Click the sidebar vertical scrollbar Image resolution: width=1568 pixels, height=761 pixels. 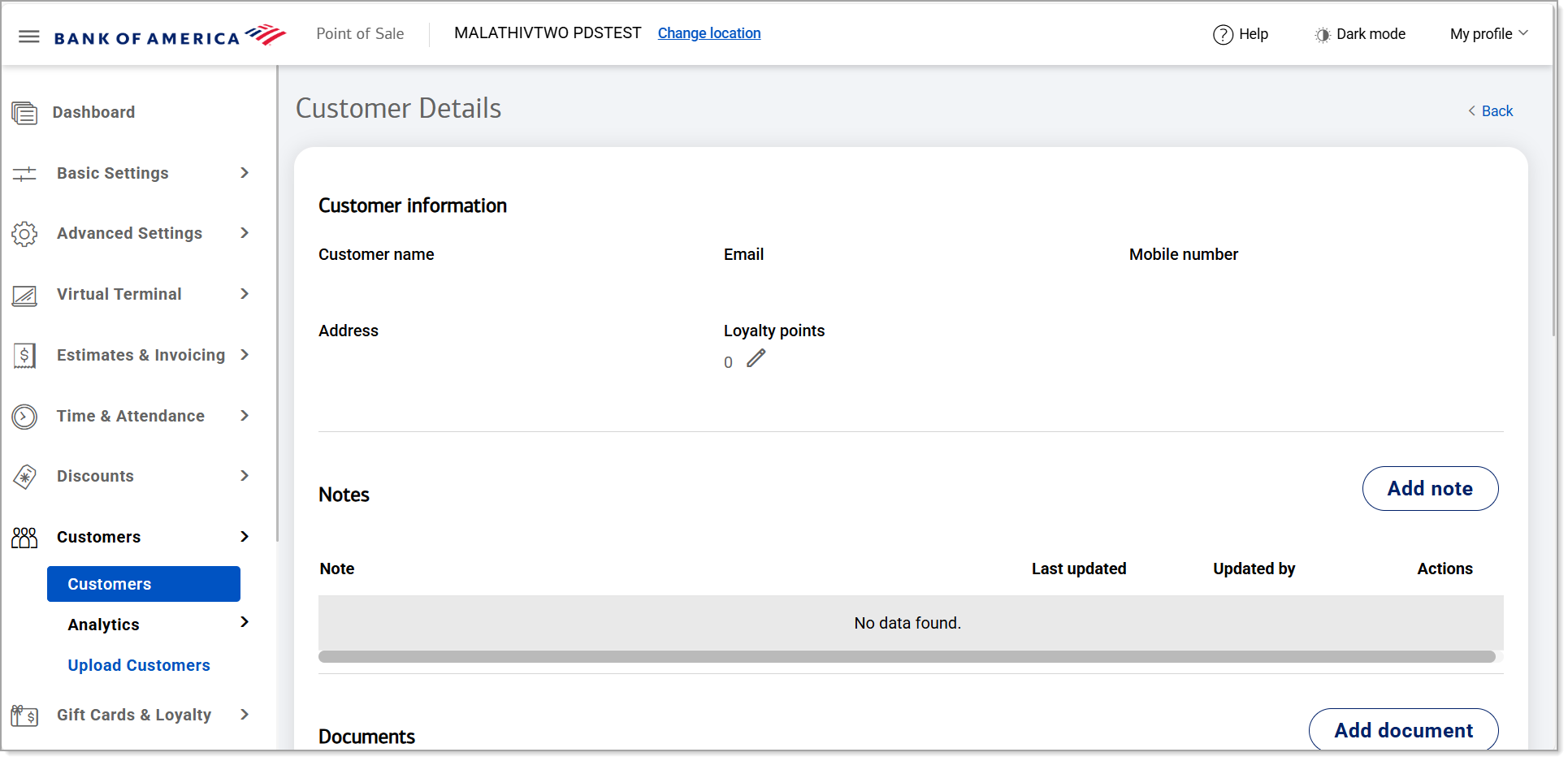277,305
